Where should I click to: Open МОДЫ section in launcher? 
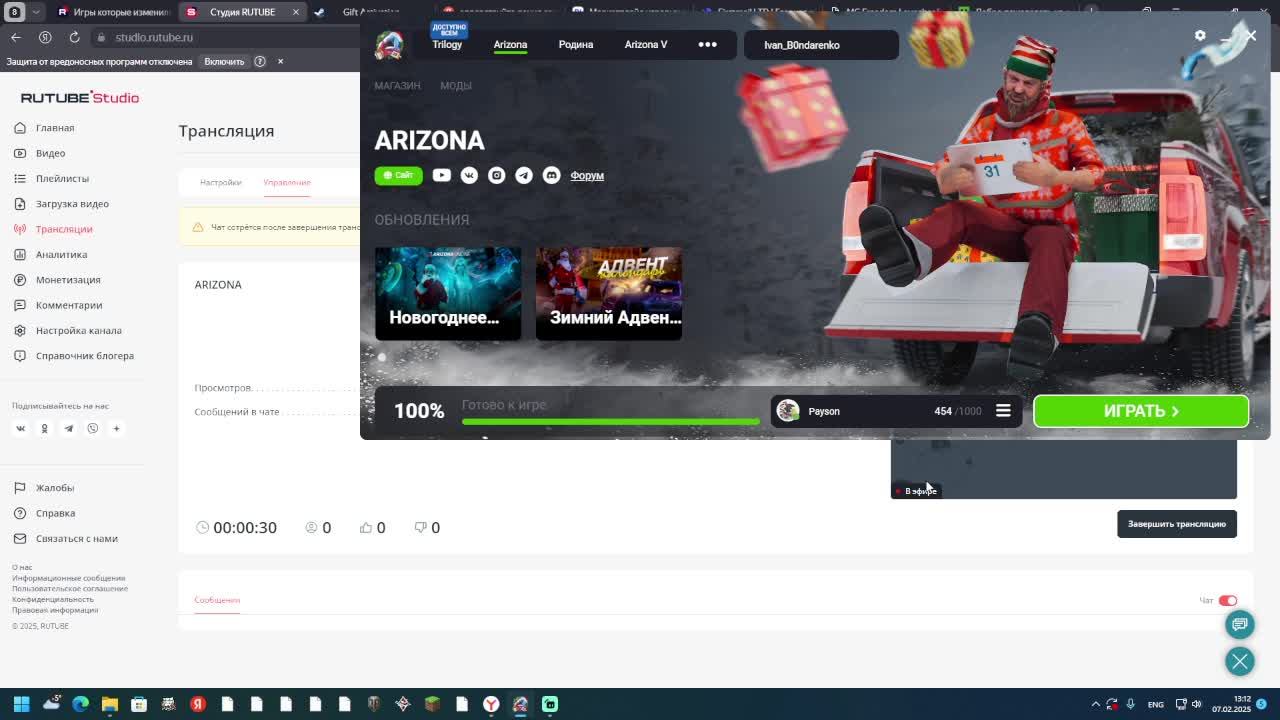point(456,86)
